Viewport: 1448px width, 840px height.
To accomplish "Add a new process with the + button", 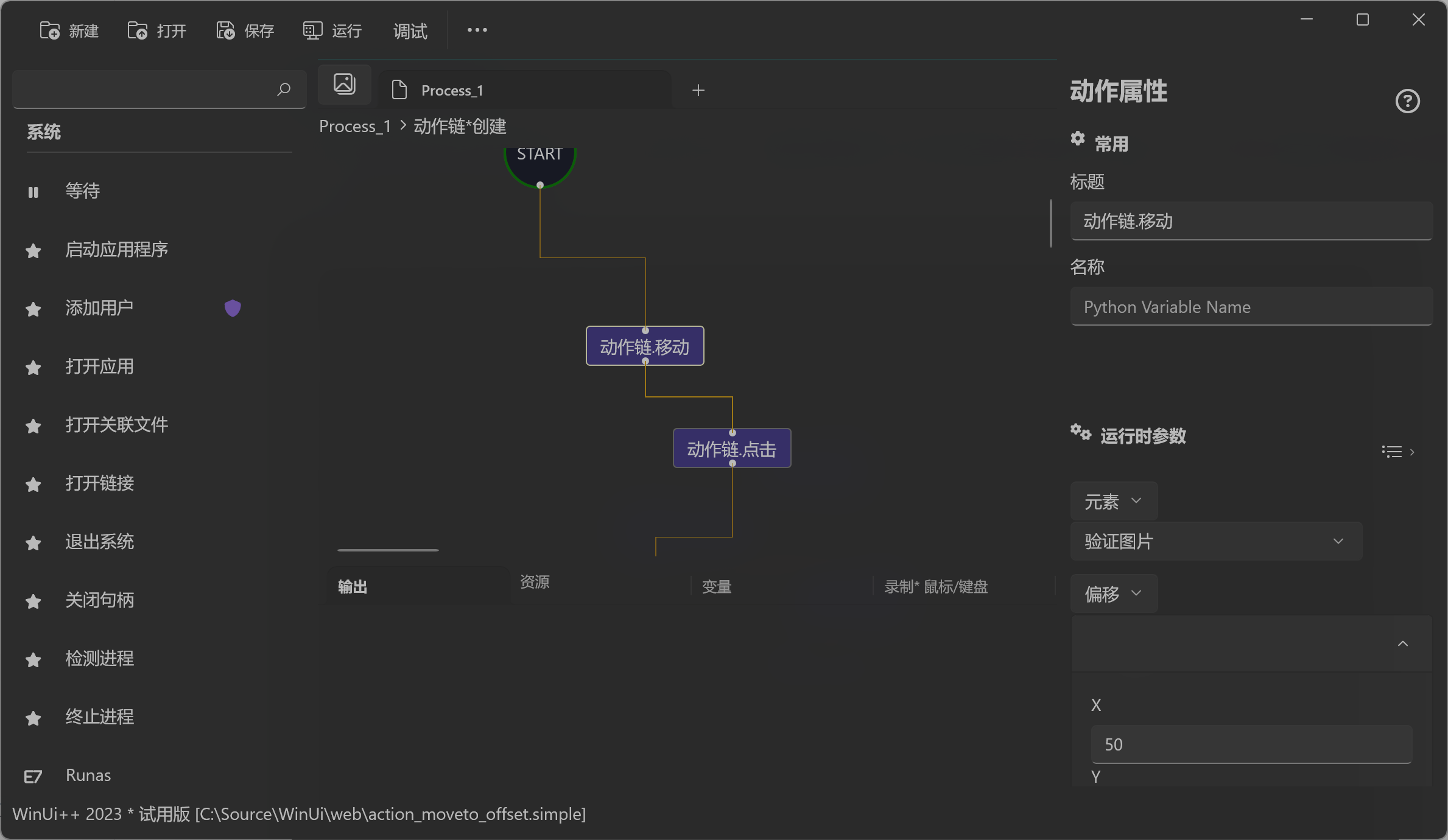I will [698, 89].
